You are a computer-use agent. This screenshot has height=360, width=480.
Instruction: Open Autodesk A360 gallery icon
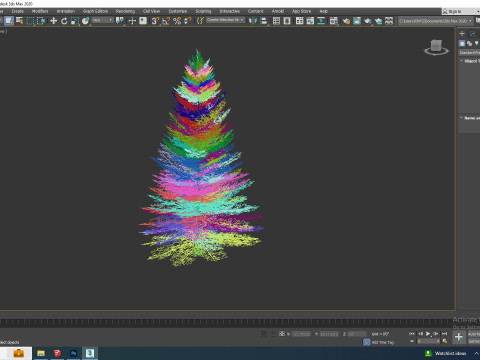click(389, 21)
